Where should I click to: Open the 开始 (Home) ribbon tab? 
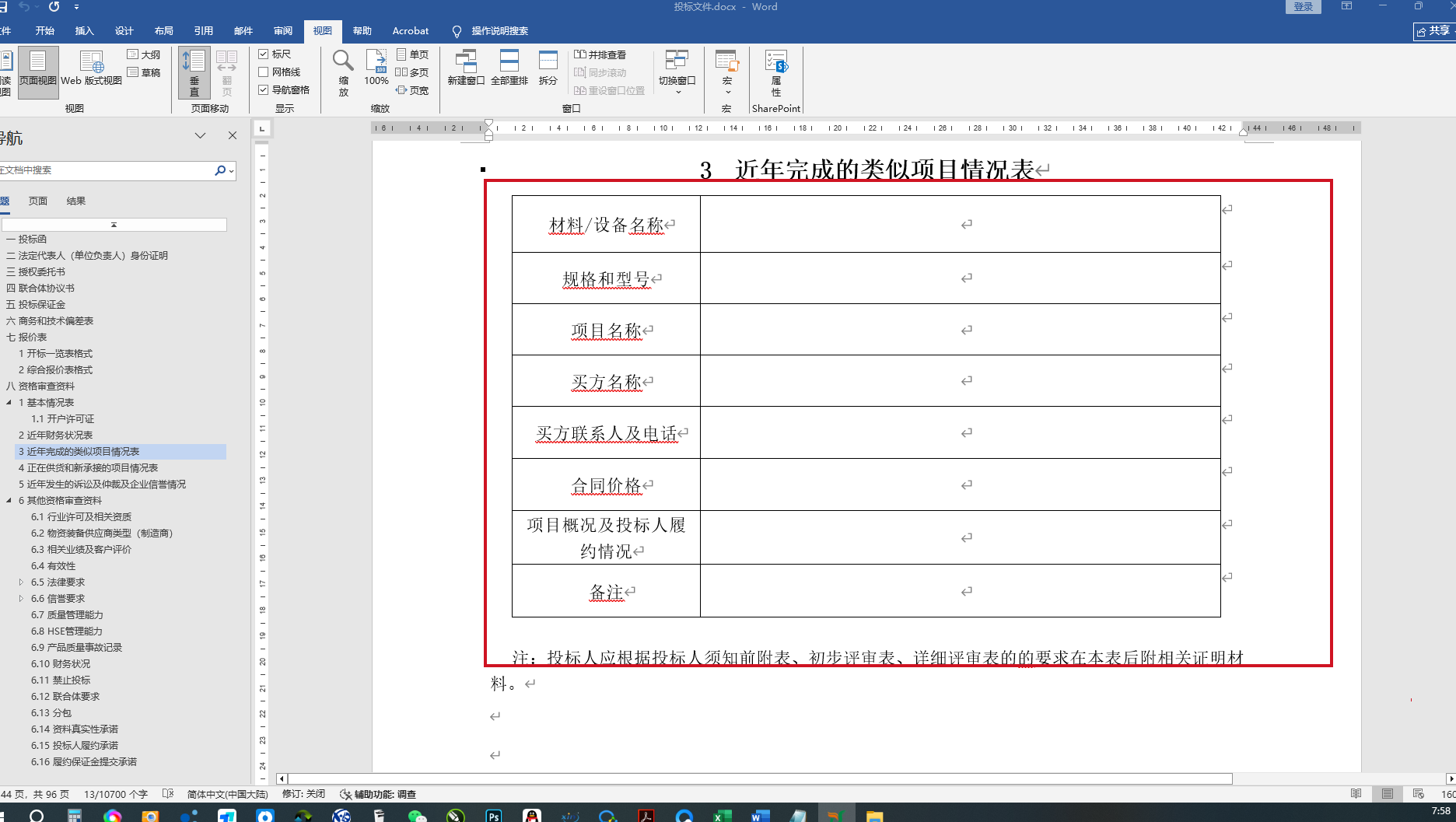pyautogui.click(x=45, y=31)
